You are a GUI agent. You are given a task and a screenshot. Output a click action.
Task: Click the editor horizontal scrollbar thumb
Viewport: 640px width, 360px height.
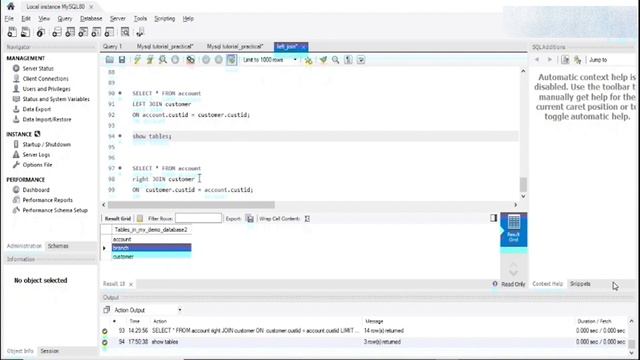click(191, 204)
